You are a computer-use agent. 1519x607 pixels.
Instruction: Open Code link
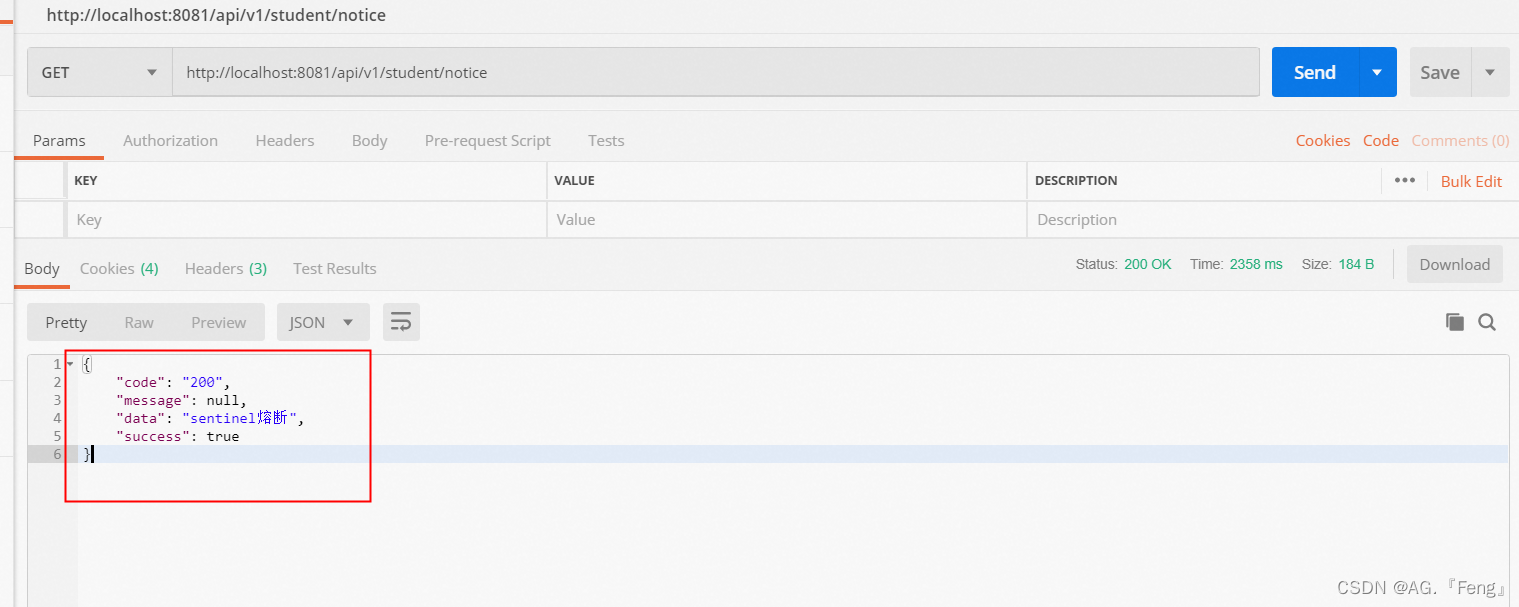coord(1381,141)
